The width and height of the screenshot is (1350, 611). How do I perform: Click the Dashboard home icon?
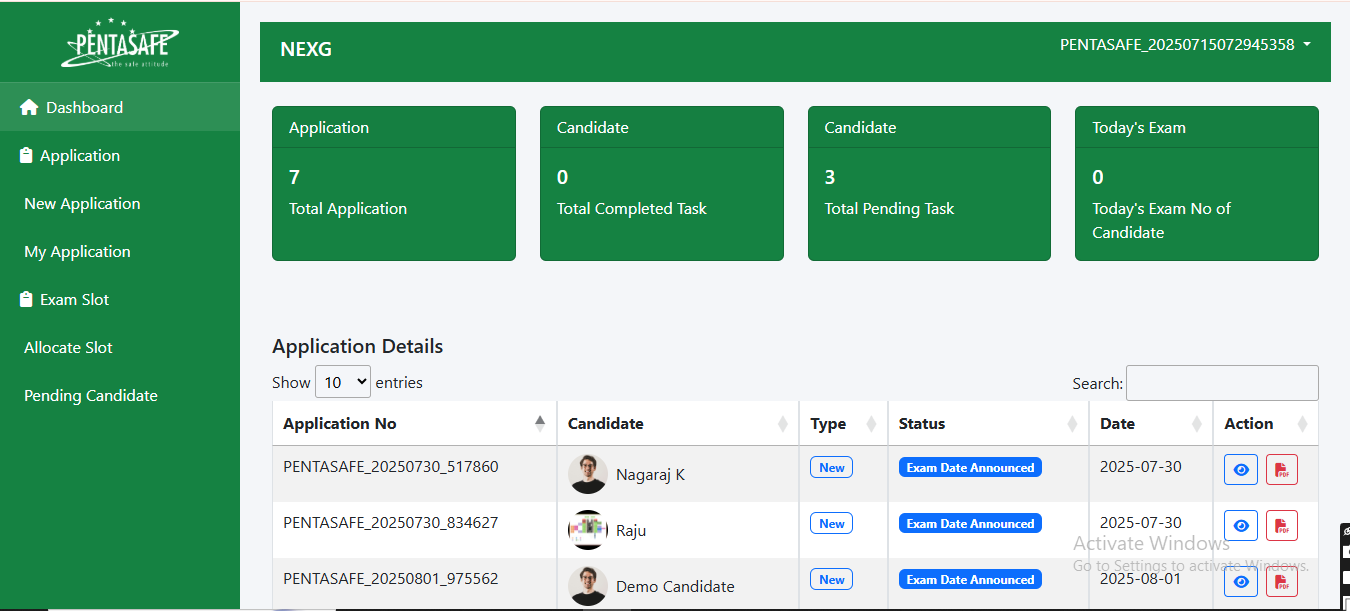coord(29,107)
